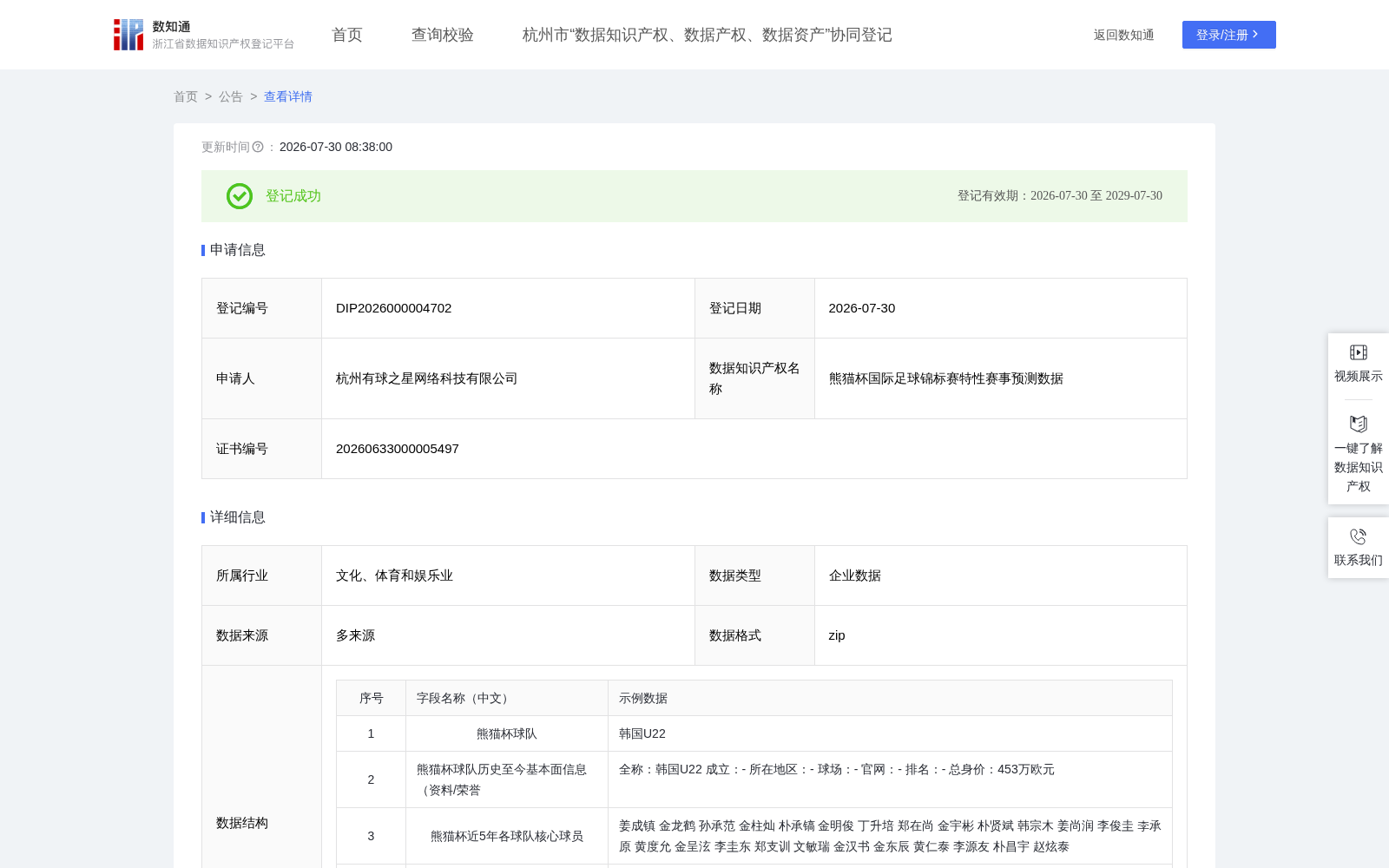Click the 登录/注册 button
Screen dimensions: 1389x868
tap(1229, 35)
